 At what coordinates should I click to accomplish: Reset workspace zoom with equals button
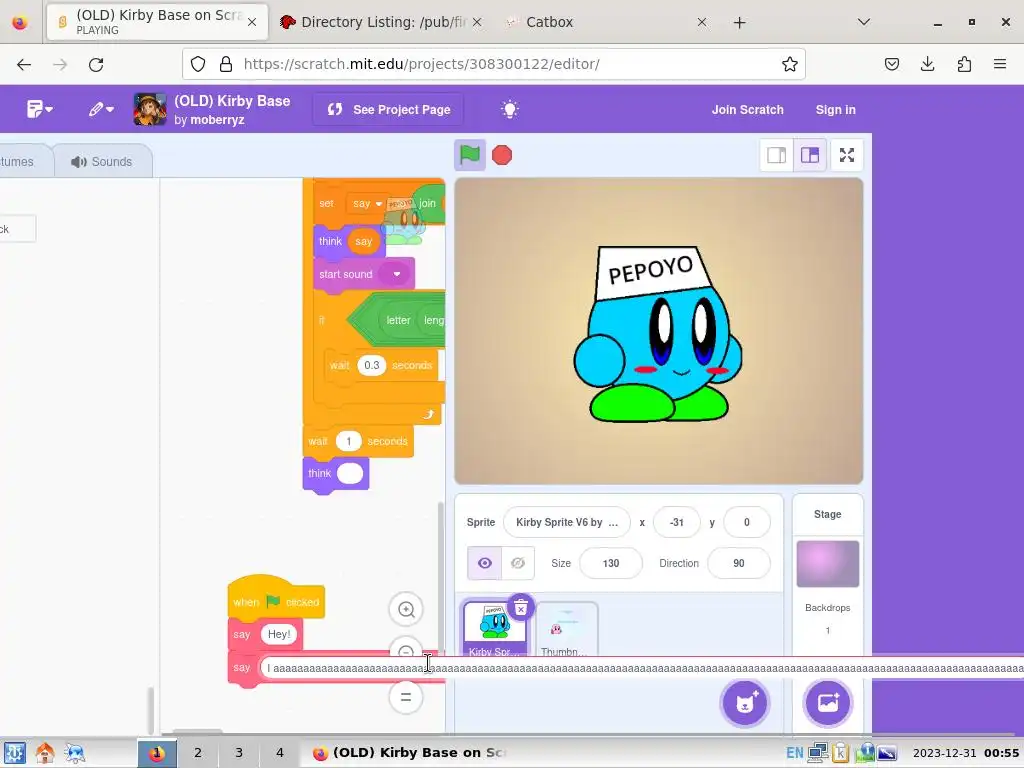point(406,697)
